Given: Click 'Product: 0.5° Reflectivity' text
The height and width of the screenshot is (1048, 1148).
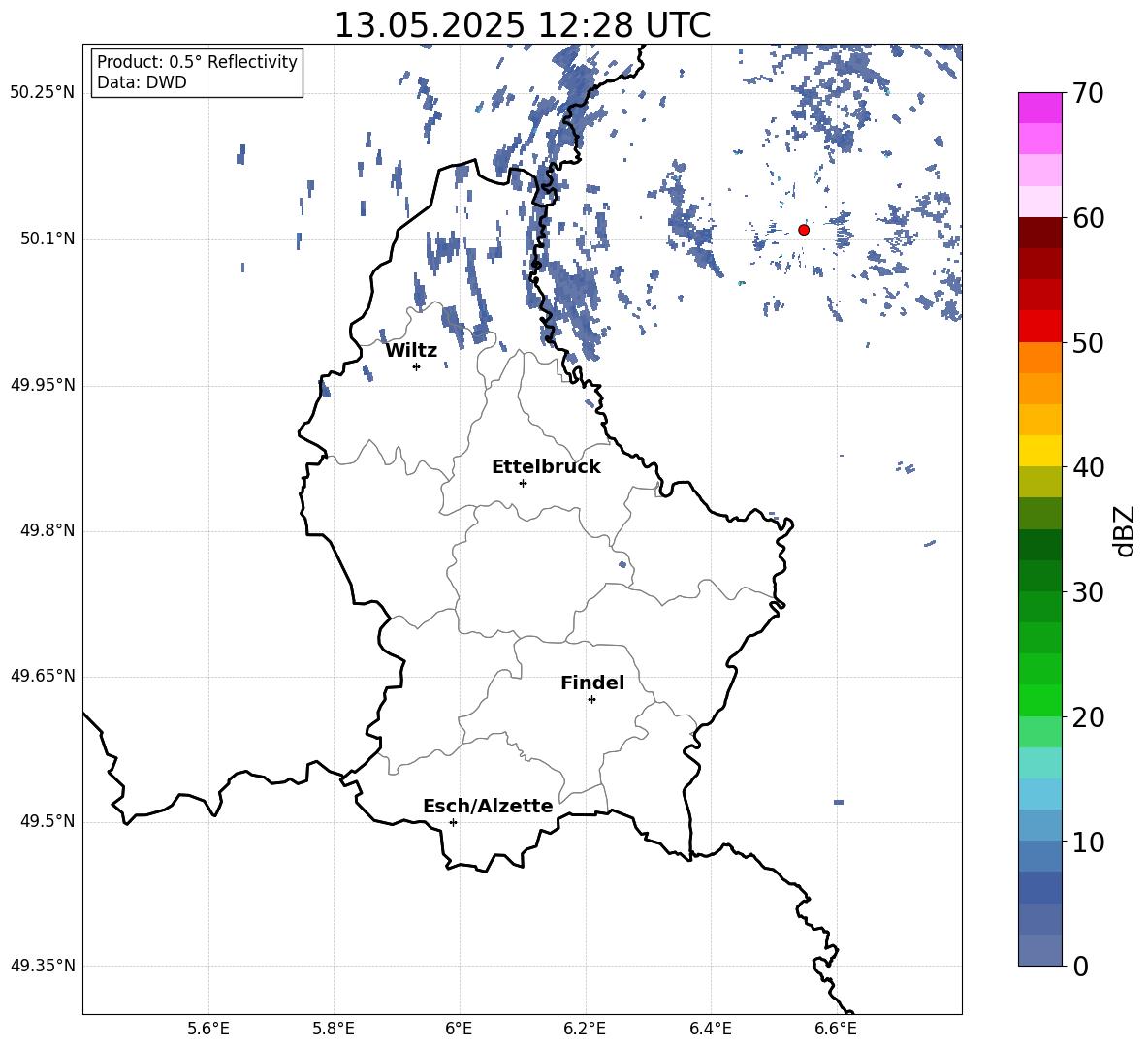Looking at the screenshot, I should pos(197,62).
